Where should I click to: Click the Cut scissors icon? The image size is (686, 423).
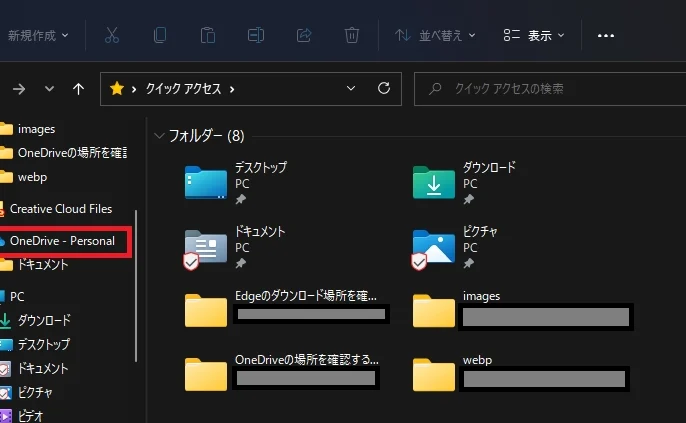[112, 35]
